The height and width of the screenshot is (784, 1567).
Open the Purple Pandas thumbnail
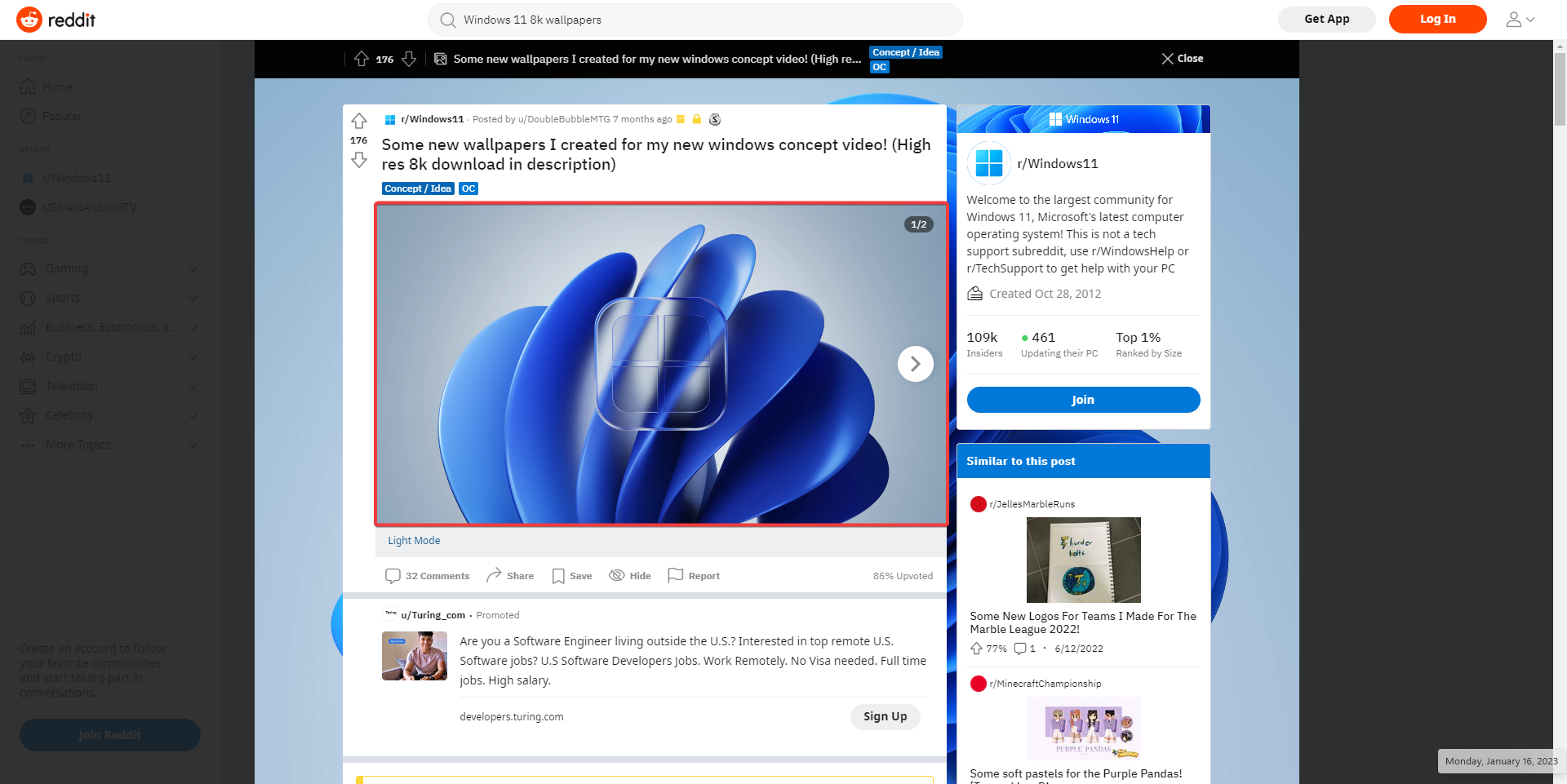tap(1083, 729)
